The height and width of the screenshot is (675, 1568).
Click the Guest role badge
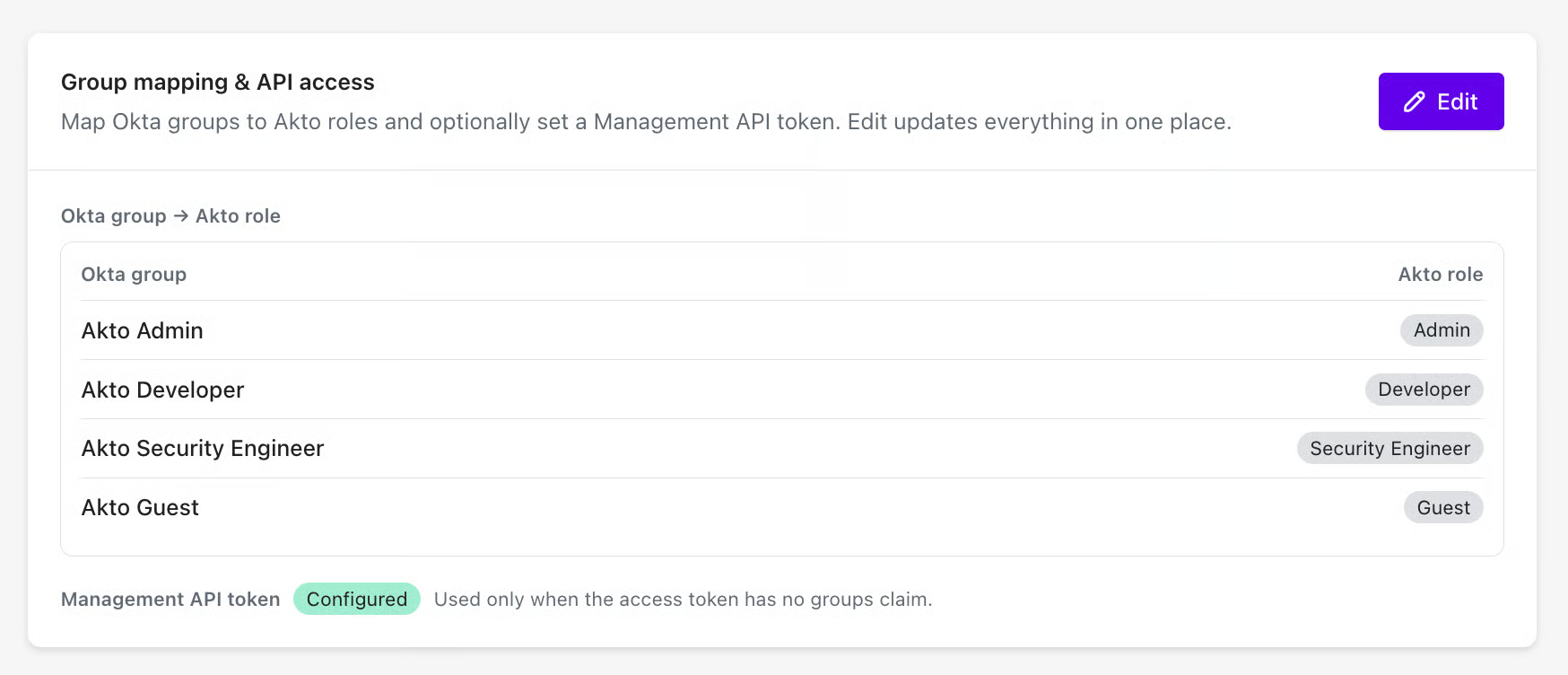[x=1443, y=507]
